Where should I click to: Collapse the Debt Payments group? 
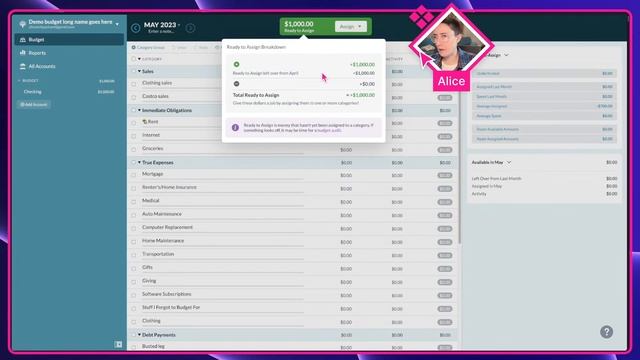(x=139, y=335)
